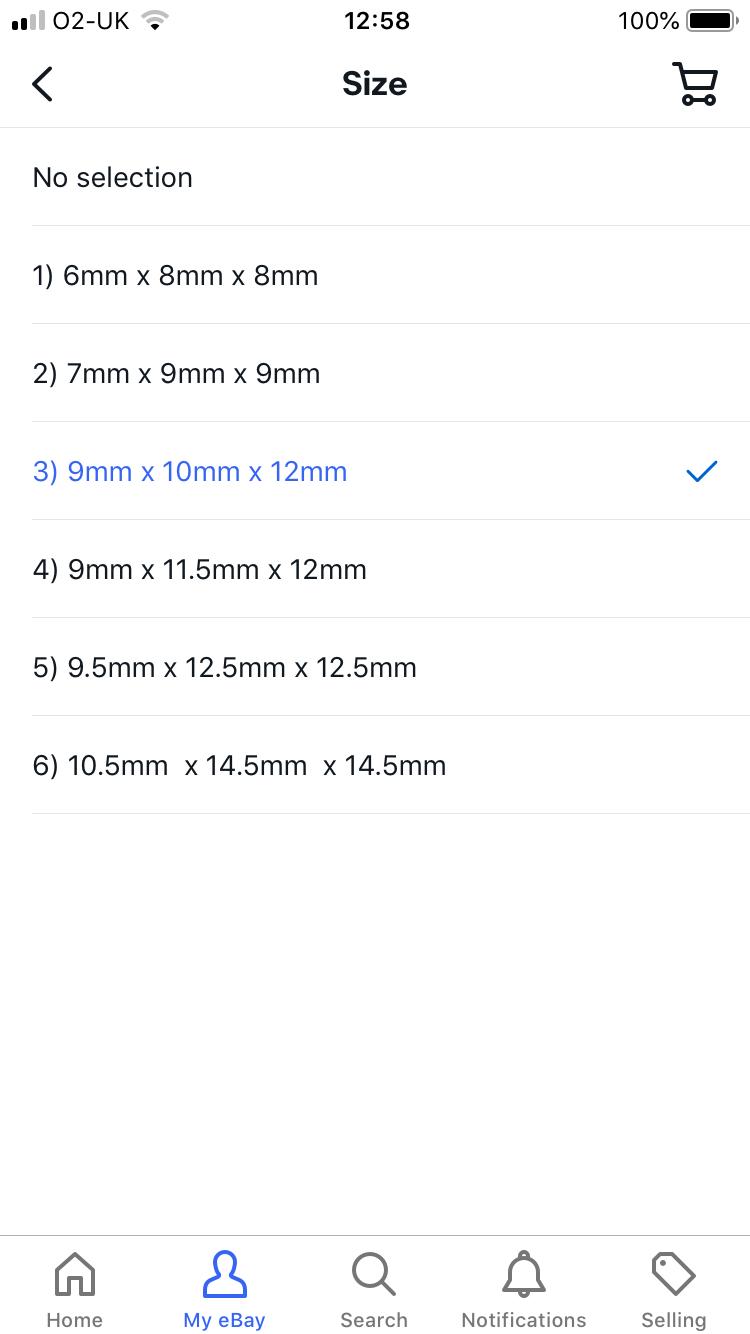Tap the Home house icon
This screenshot has width=750, height=1334.
tap(74, 1275)
